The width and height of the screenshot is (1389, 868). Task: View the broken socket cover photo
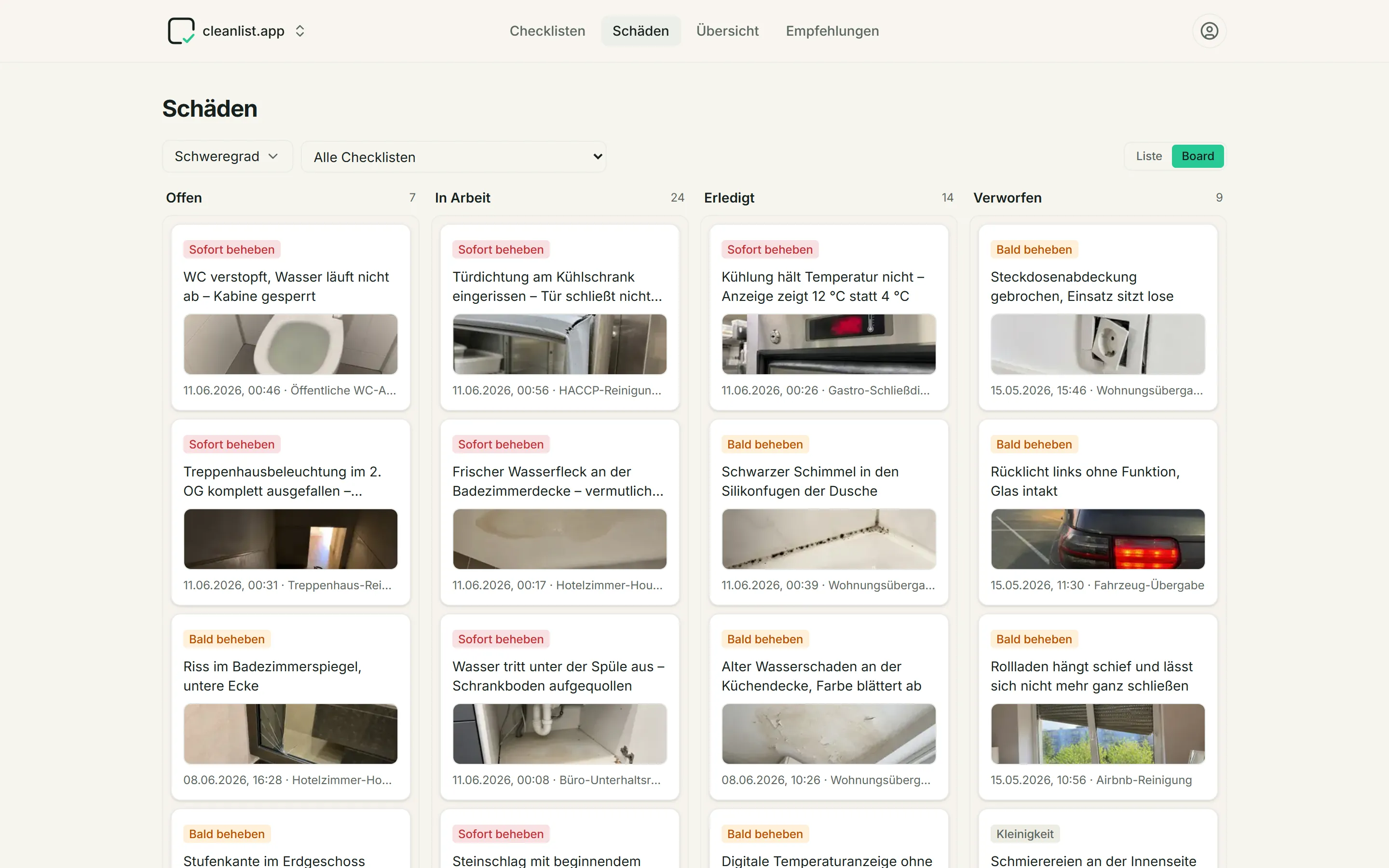[x=1097, y=344]
